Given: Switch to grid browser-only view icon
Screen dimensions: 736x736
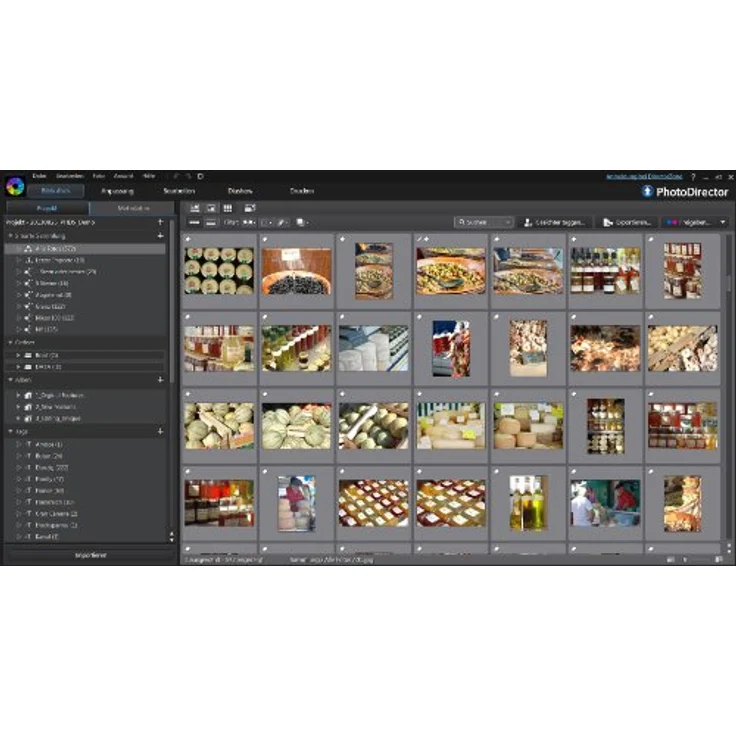Looking at the screenshot, I should coord(228,208).
